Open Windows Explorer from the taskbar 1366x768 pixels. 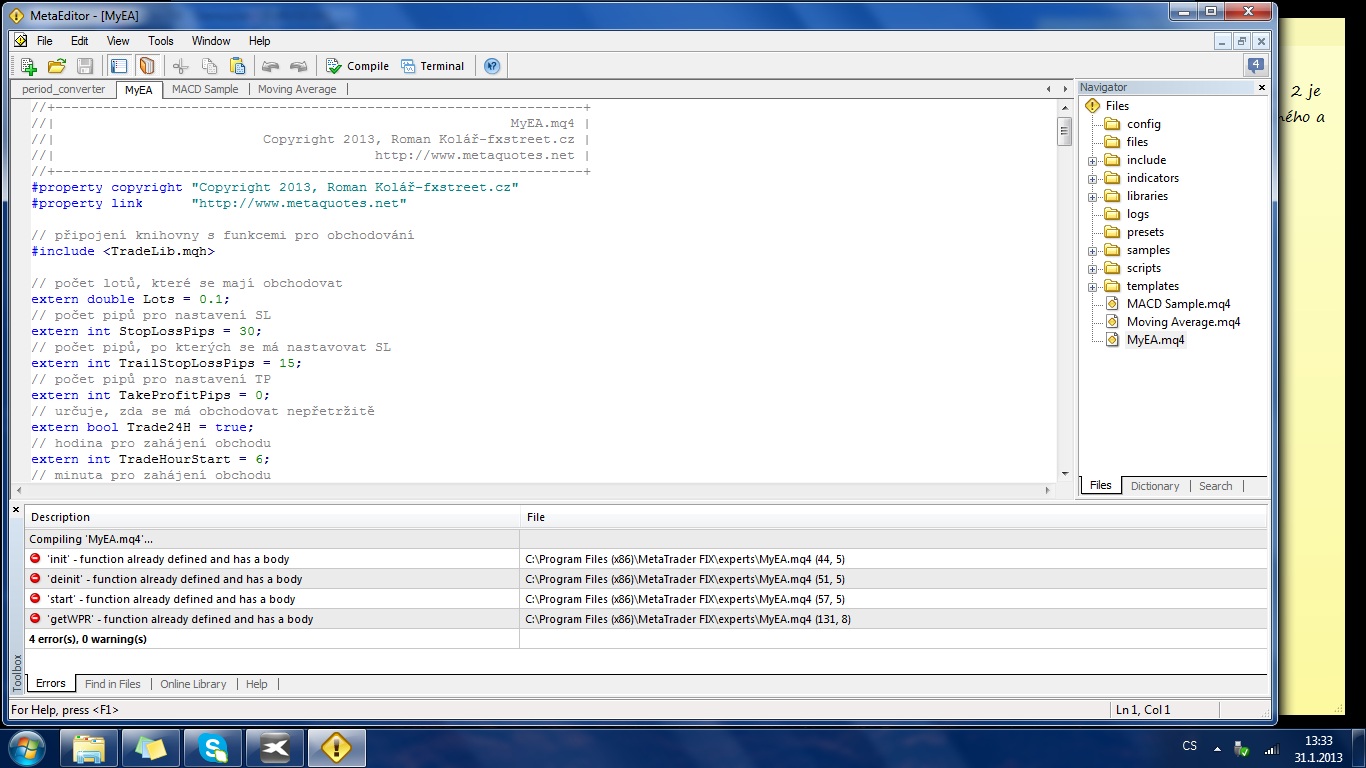pyautogui.click(x=89, y=748)
